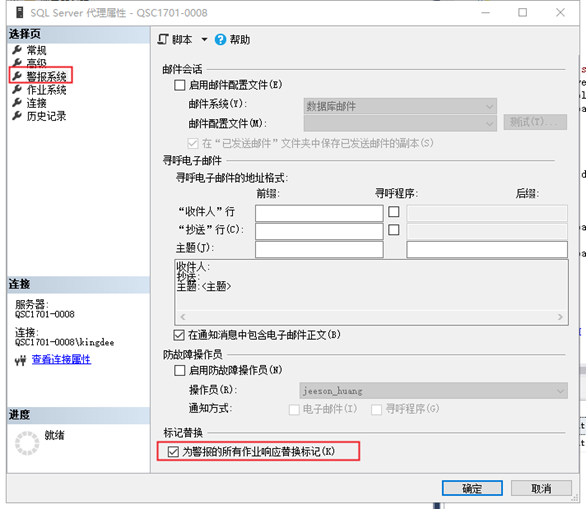Open 查看连接属性 link
Image resolution: width=586 pixels, height=509 pixels.
[61, 360]
